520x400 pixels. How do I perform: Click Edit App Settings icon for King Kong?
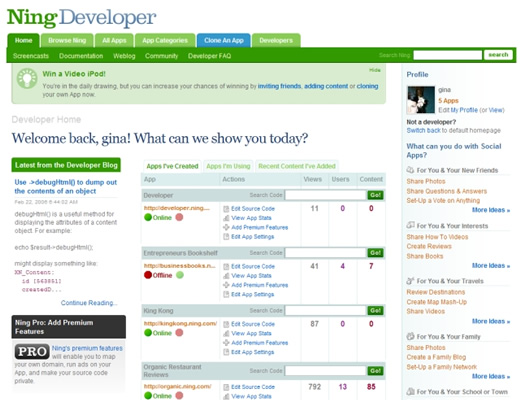click(226, 352)
